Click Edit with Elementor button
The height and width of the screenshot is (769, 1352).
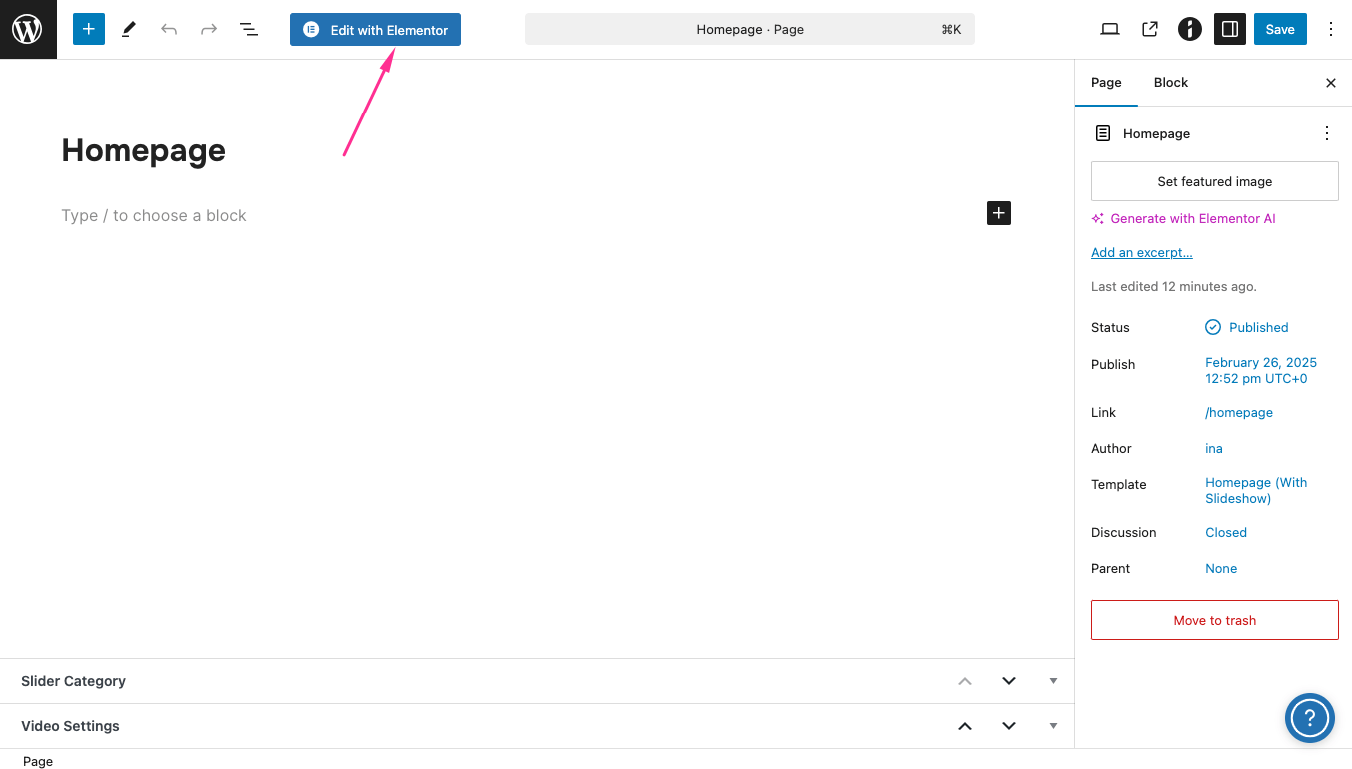[376, 30]
